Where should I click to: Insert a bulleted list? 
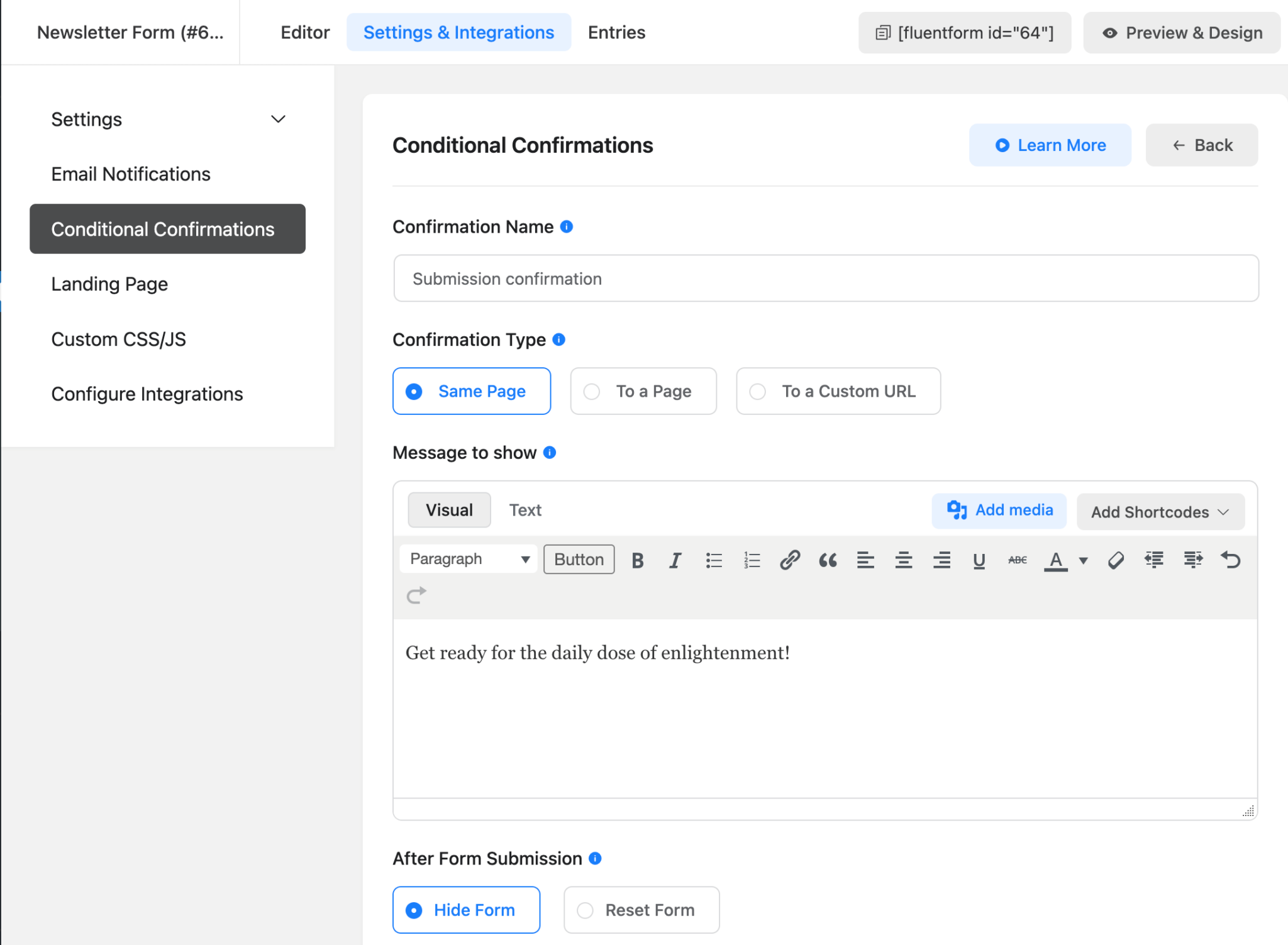[x=714, y=559]
